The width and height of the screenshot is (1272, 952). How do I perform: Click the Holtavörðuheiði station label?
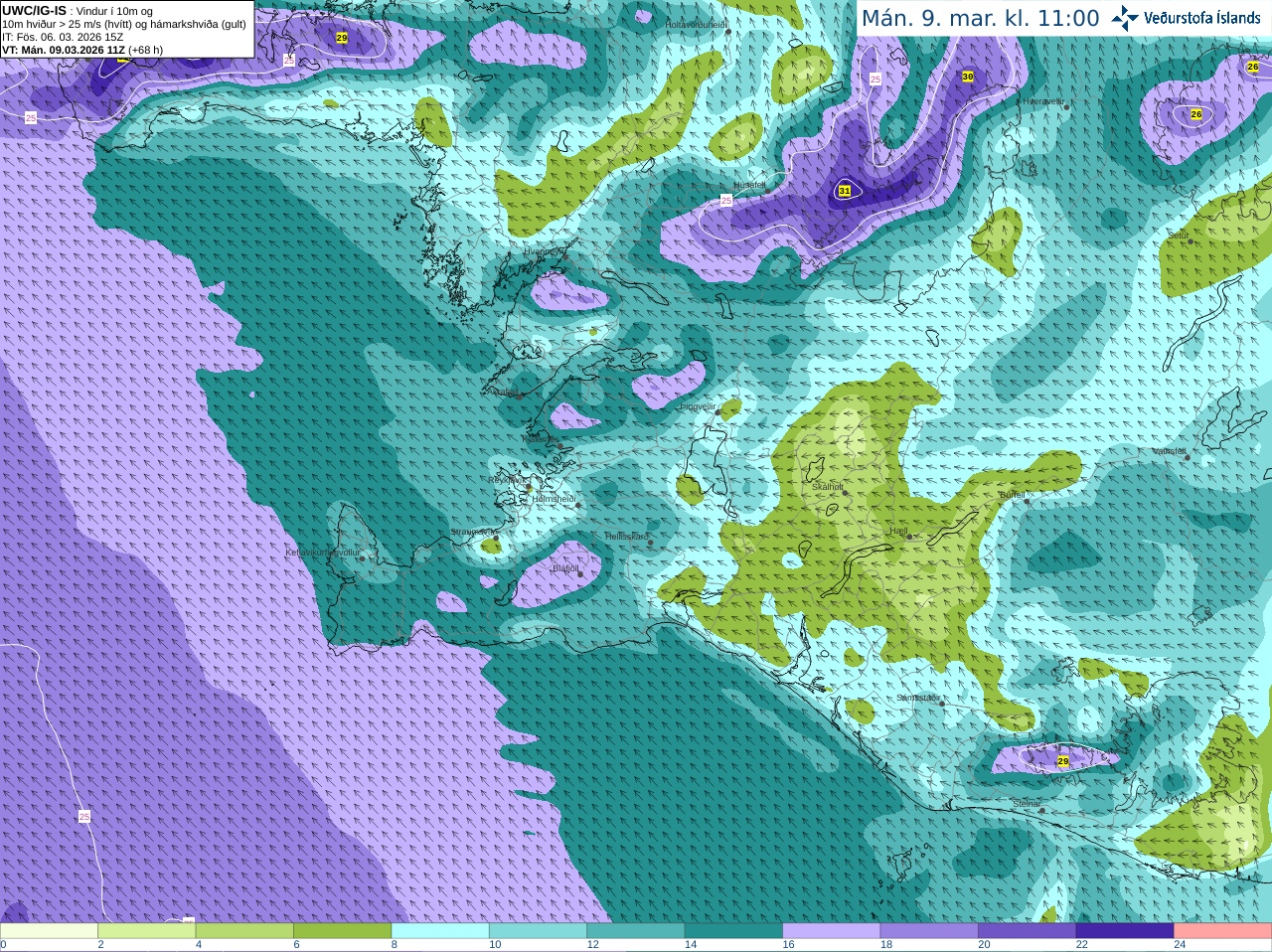click(x=696, y=25)
